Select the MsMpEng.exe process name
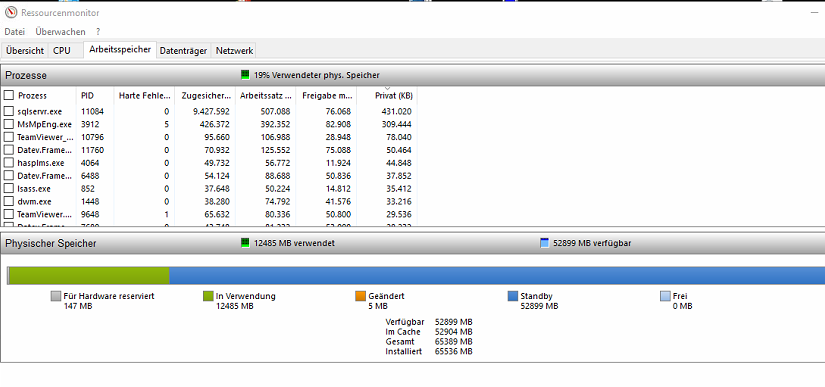Viewport: 825px width, 387px height. [44, 124]
